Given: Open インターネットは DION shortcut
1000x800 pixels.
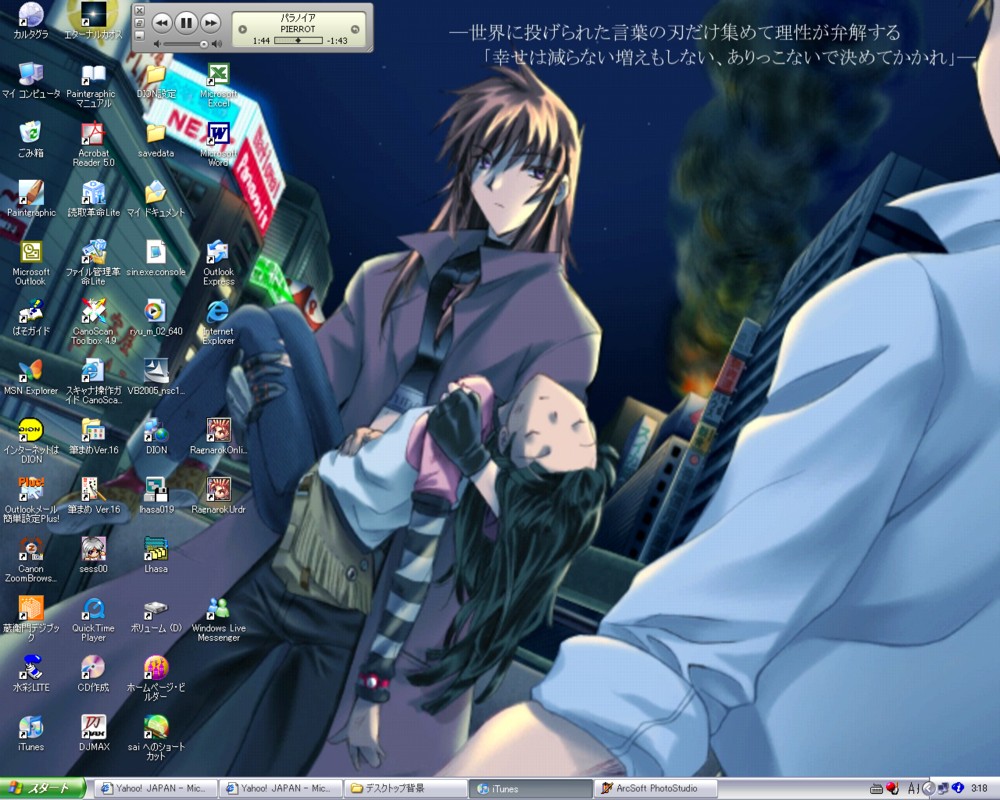Looking at the screenshot, I should tap(31, 441).
